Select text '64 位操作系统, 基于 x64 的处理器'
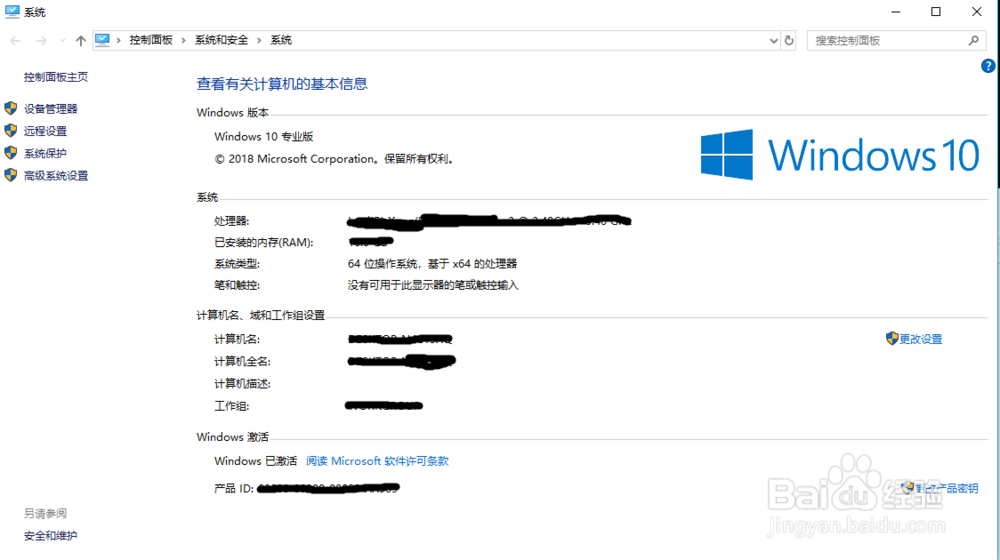The width and height of the screenshot is (1000, 560). click(432, 264)
